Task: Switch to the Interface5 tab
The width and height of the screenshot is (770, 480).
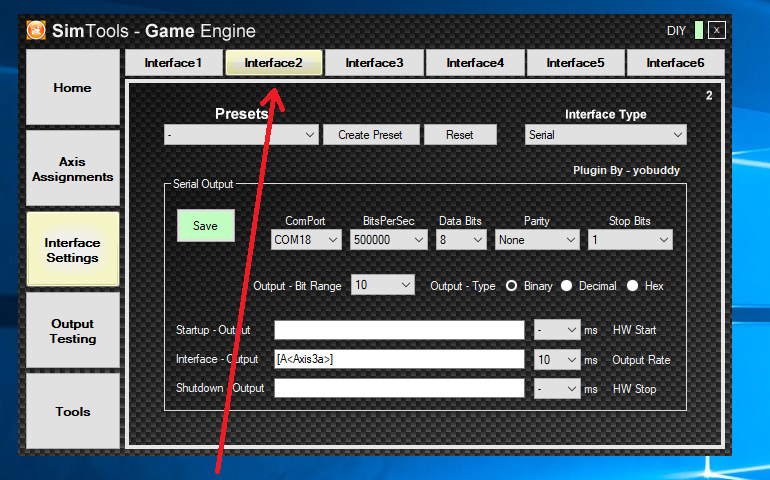Action: coord(575,63)
